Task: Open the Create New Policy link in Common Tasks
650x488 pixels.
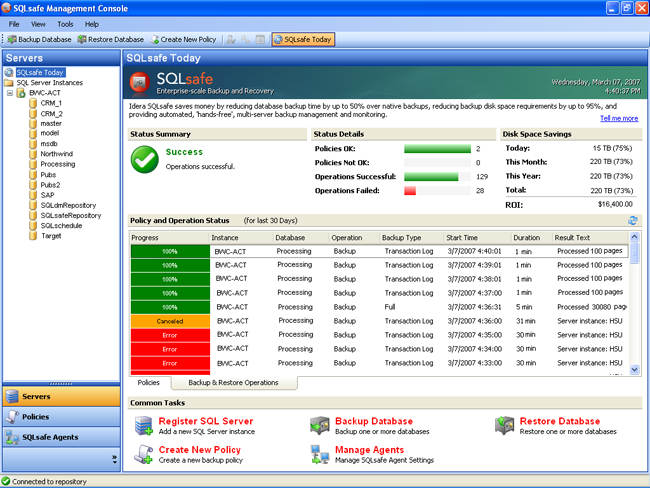Action: coord(199,450)
